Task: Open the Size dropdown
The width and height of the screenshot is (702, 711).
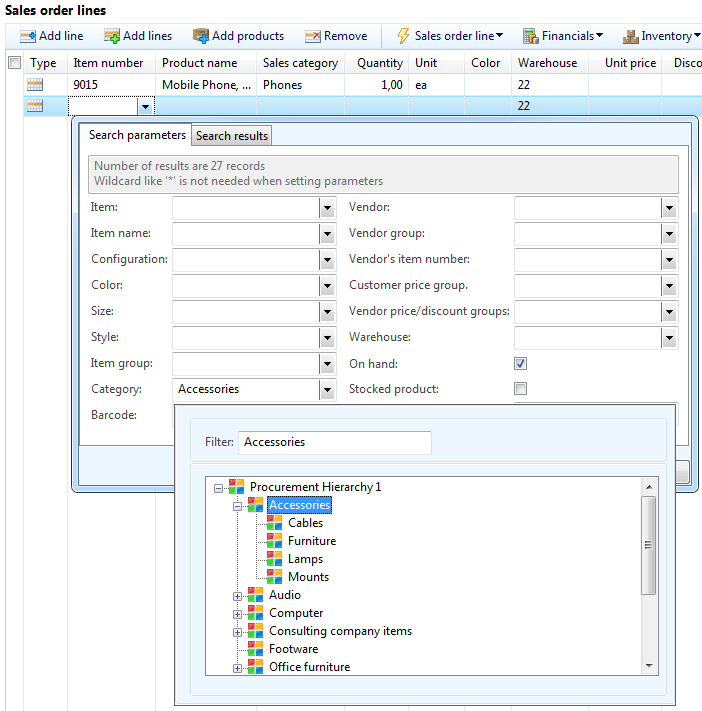Action: tap(327, 312)
